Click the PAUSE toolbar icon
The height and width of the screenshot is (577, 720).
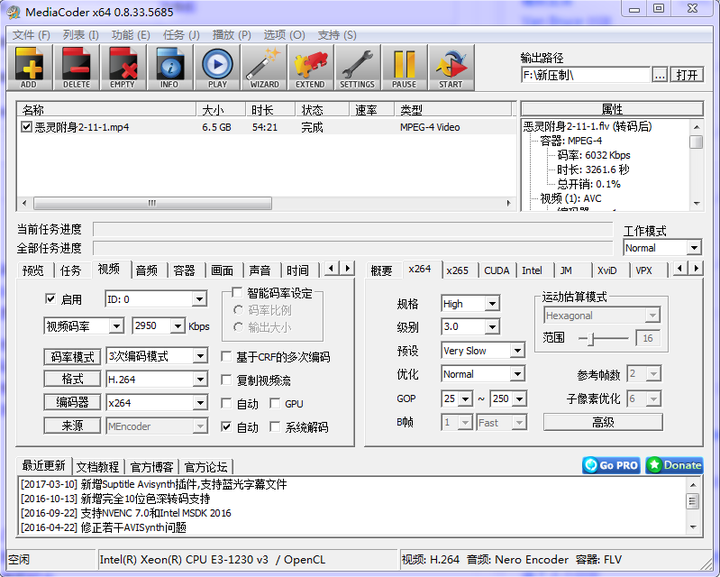point(404,67)
